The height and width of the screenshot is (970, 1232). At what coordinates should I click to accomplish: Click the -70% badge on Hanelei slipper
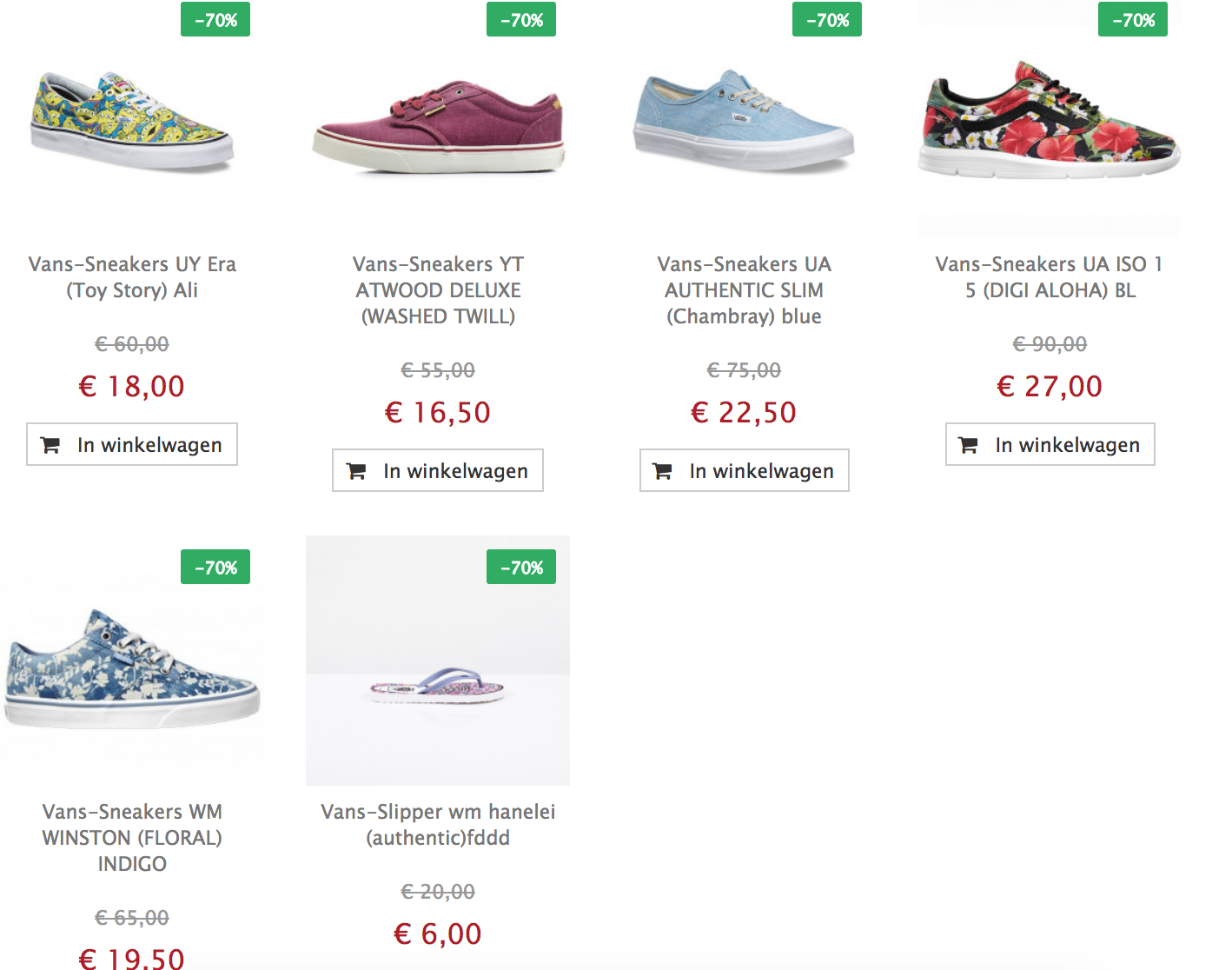(521, 568)
